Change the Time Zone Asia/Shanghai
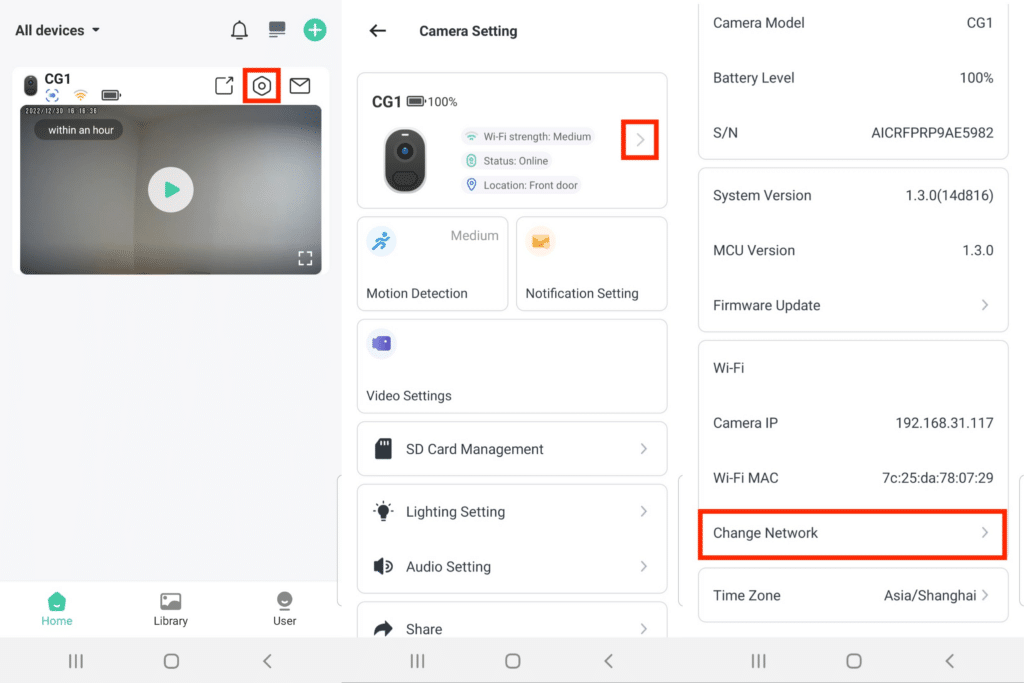Screen dimensions: 1024x683 click(x=853, y=595)
